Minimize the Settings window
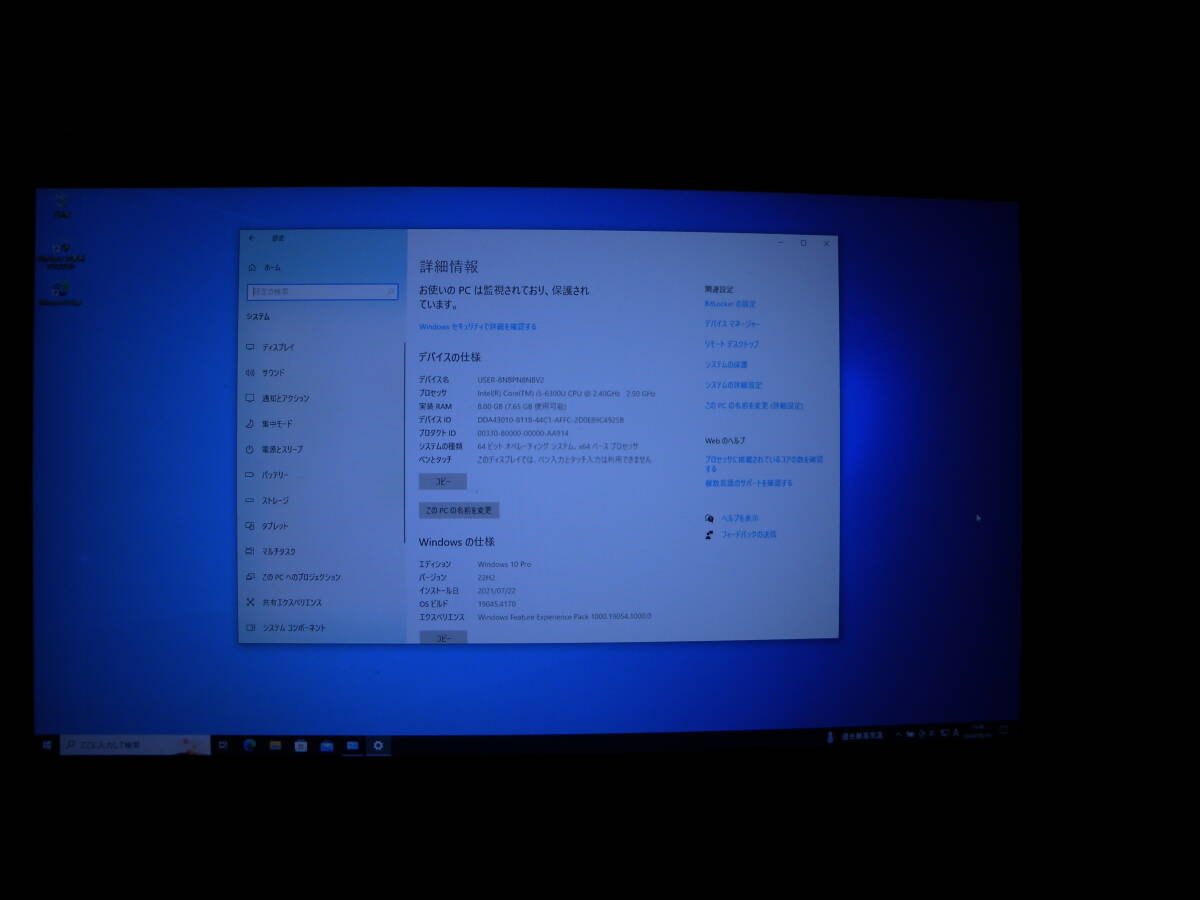 pos(780,243)
